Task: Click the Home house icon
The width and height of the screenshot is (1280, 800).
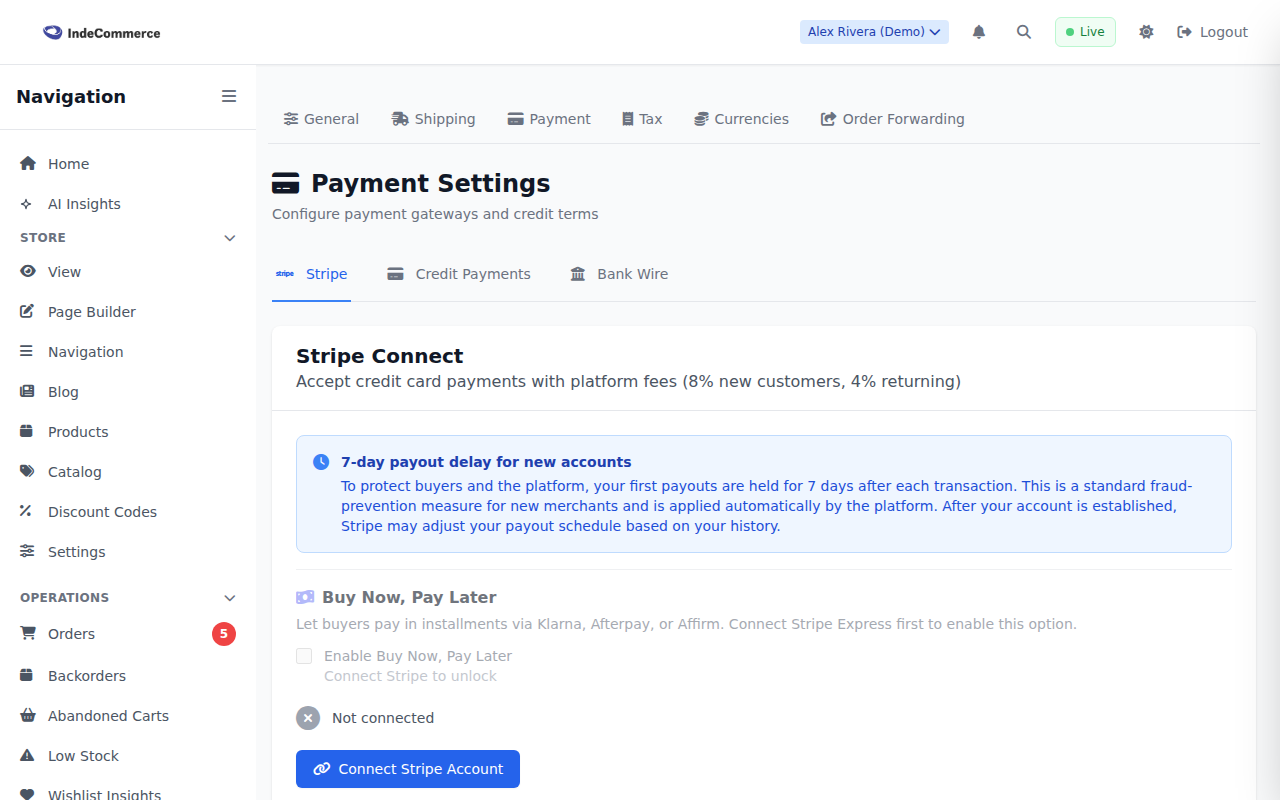Action: tap(27, 163)
